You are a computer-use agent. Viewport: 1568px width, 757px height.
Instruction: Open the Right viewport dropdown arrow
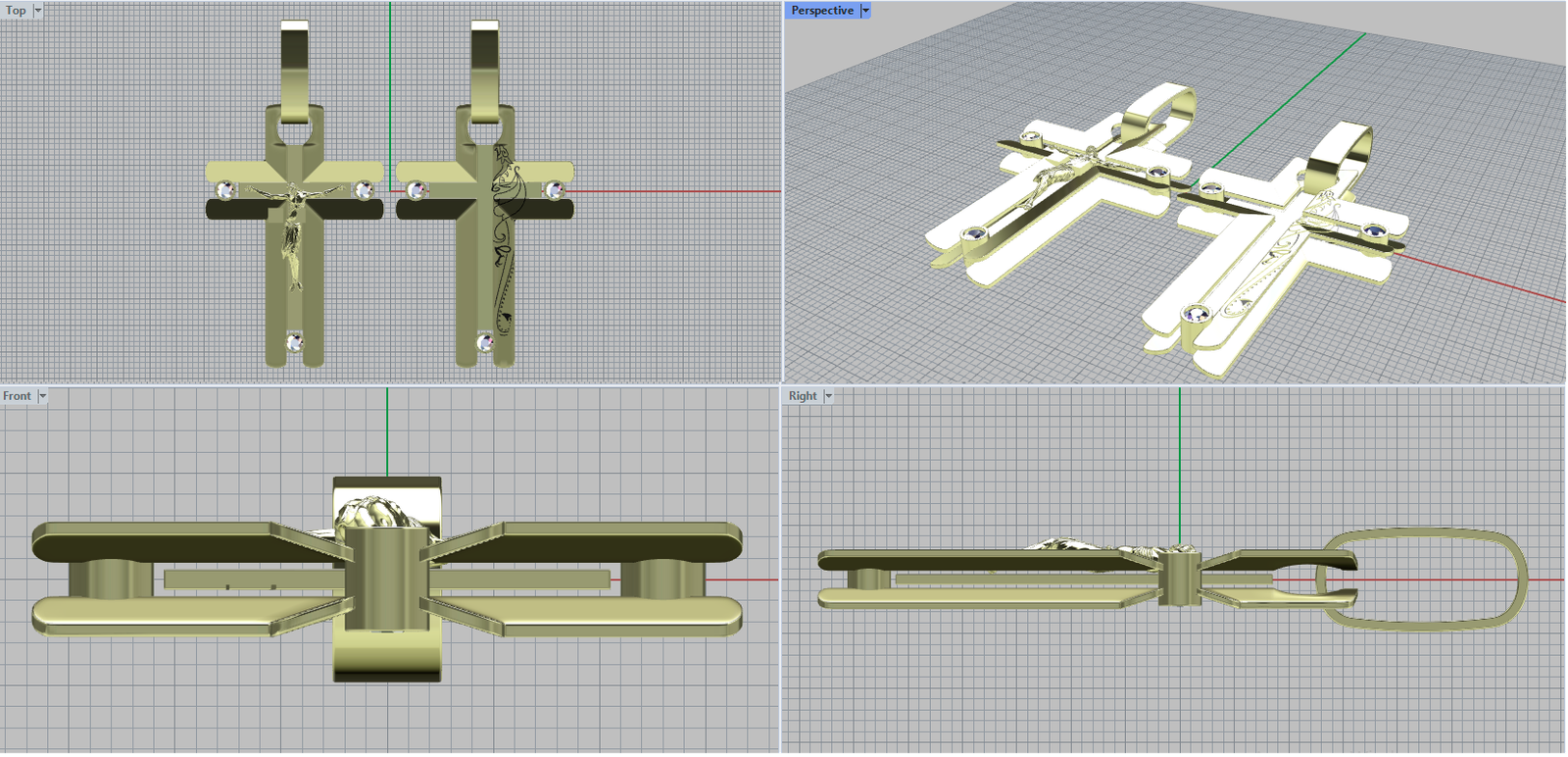[x=828, y=396]
